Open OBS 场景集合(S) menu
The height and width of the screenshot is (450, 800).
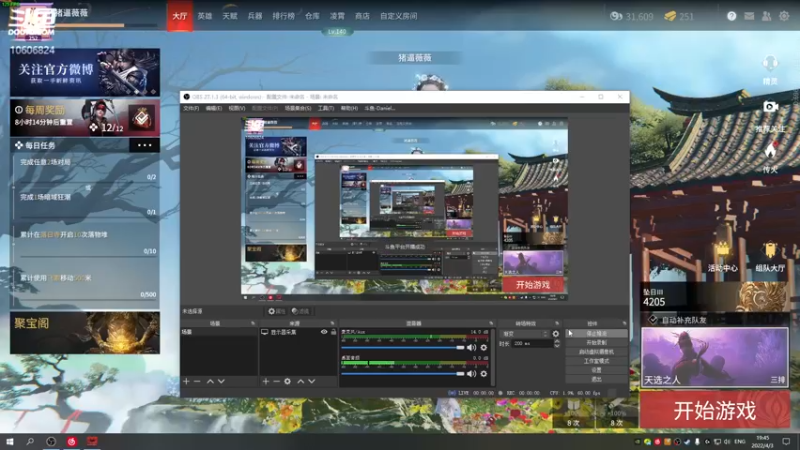pos(298,108)
